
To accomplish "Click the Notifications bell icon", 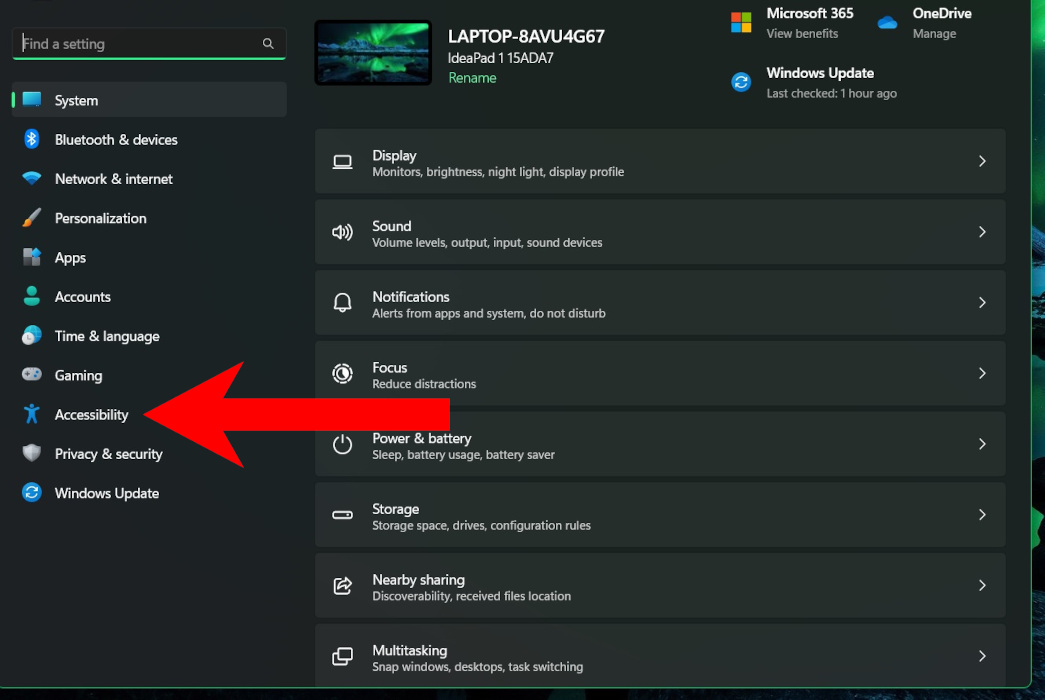I will (342, 302).
